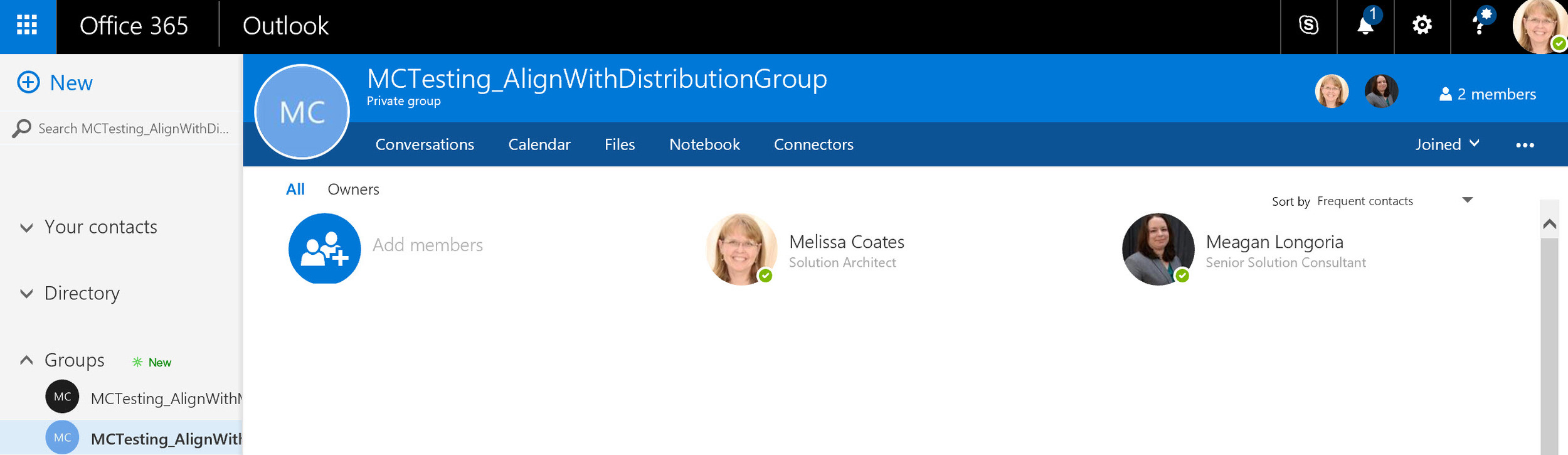Open the settings gear
The height and width of the screenshot is (455, 1568).
[x=1422, y=26]
